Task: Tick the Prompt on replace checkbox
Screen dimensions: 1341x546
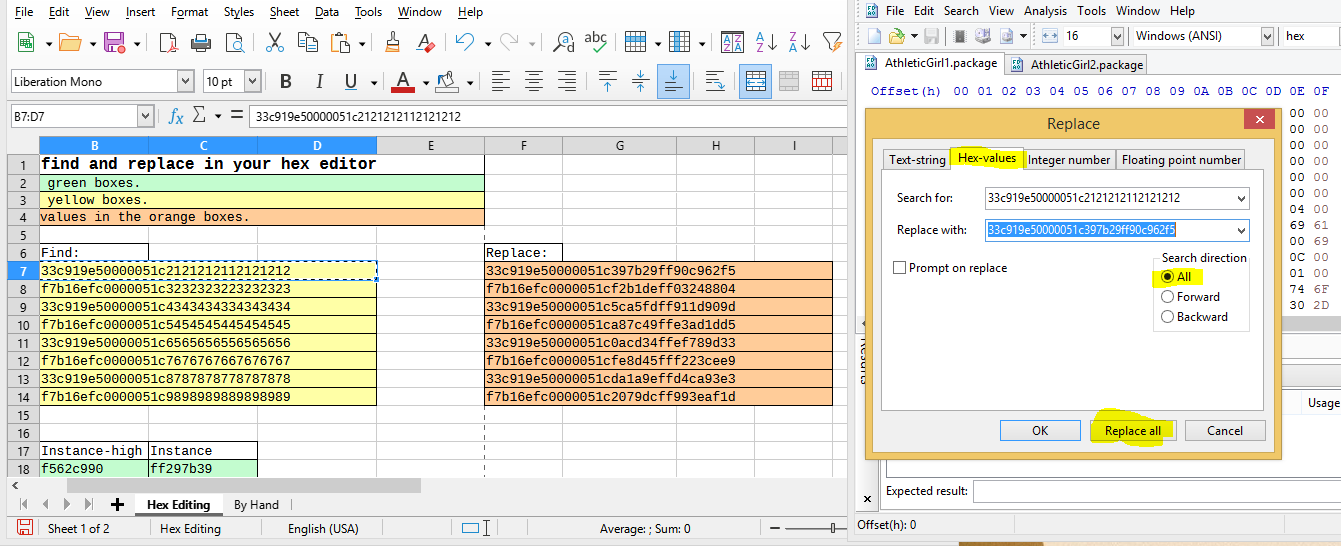Action: [900, 268]
